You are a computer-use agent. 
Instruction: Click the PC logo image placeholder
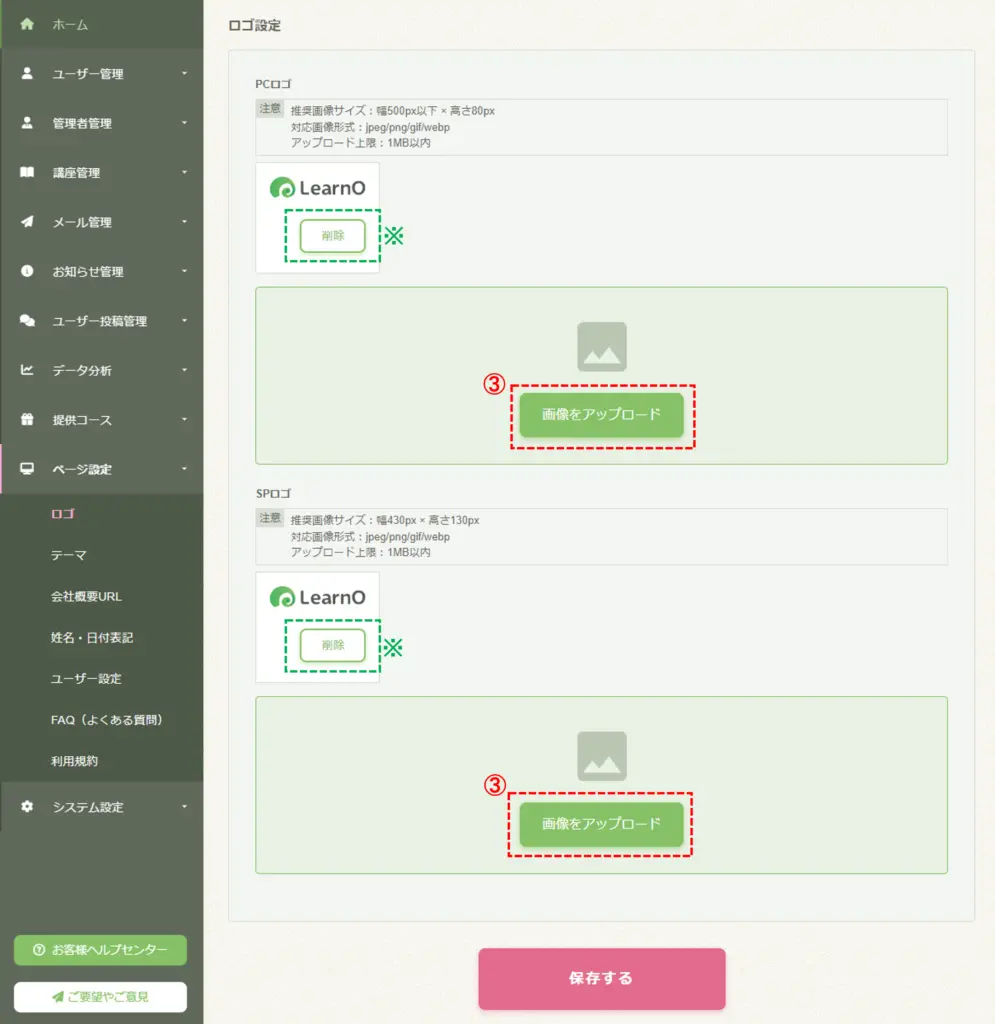click(601, 346)
